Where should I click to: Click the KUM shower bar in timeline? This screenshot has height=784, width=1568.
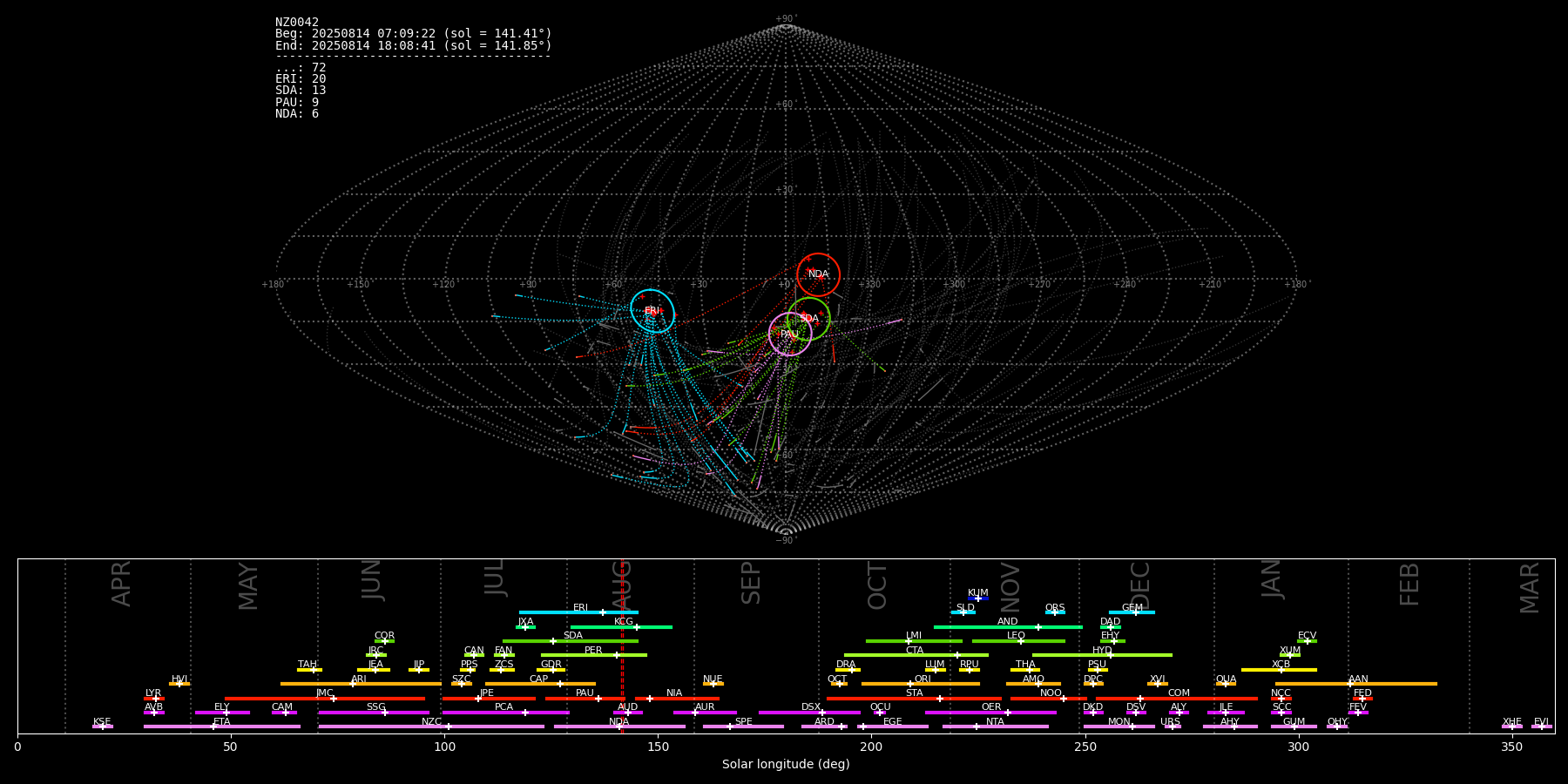click(978, 598)
